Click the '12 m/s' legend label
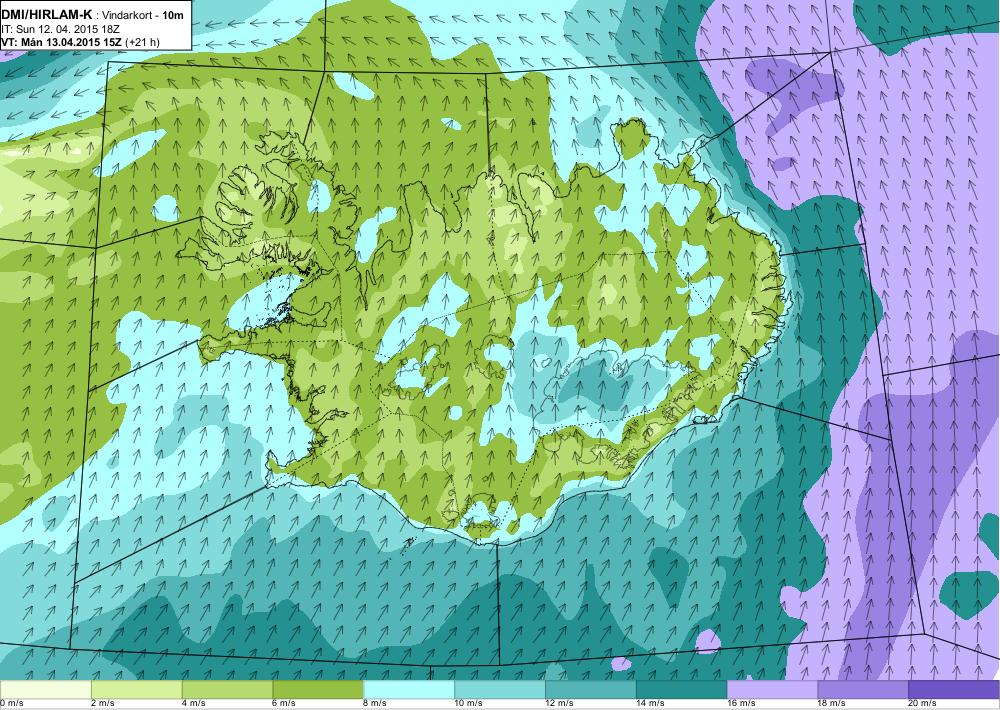1000x710 pixels. (559, 704)
